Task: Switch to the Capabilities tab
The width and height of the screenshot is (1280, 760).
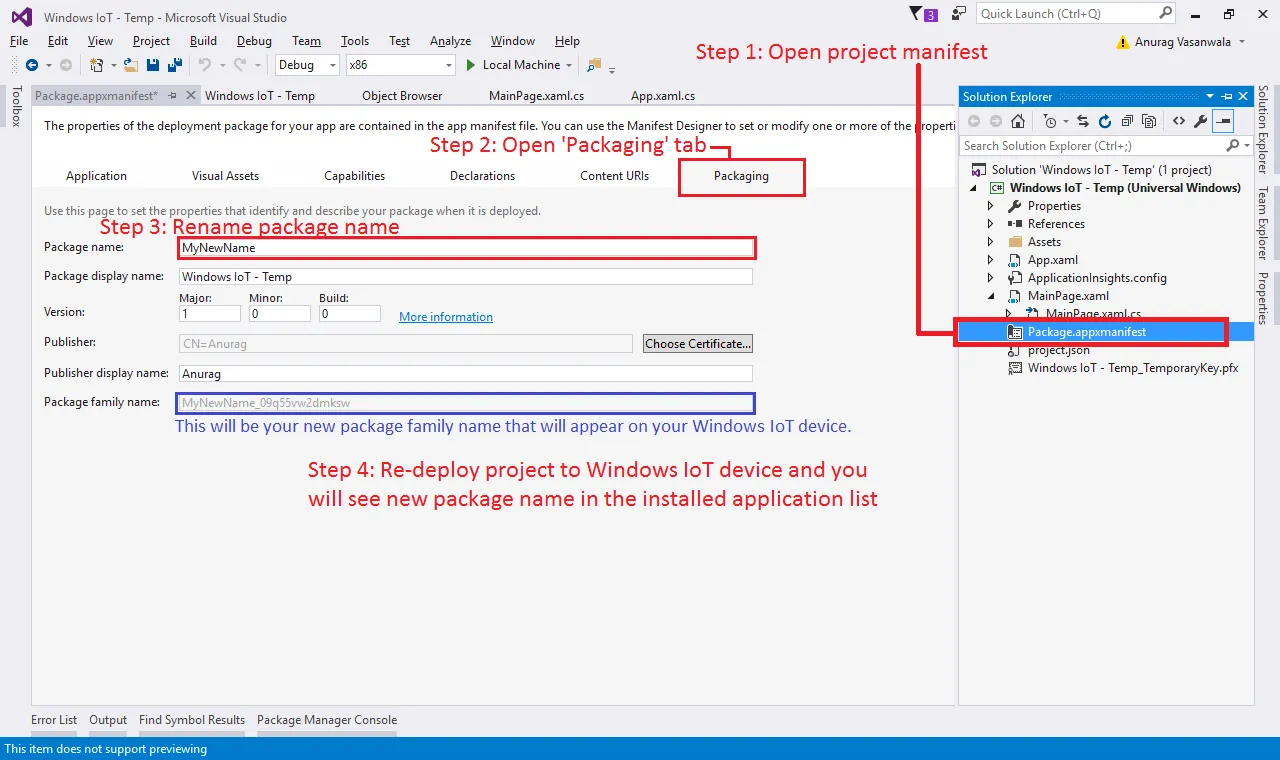Action: pyautogui.click(x=355, y=176)
